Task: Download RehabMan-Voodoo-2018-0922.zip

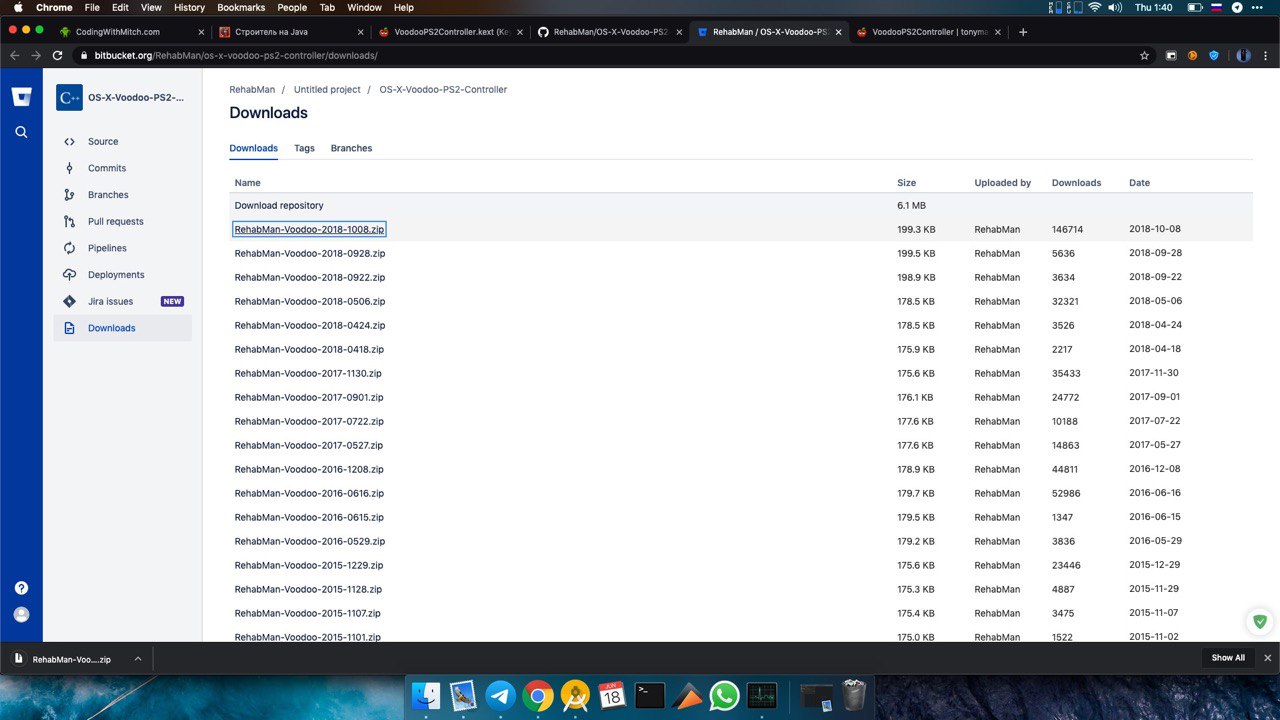Action: [x=310, y=277]
